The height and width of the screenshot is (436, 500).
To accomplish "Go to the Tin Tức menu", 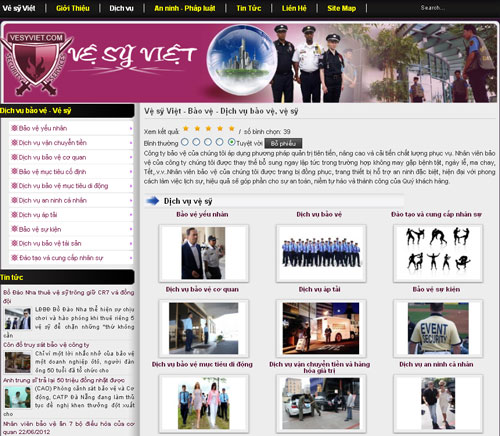I will (249, 8).
